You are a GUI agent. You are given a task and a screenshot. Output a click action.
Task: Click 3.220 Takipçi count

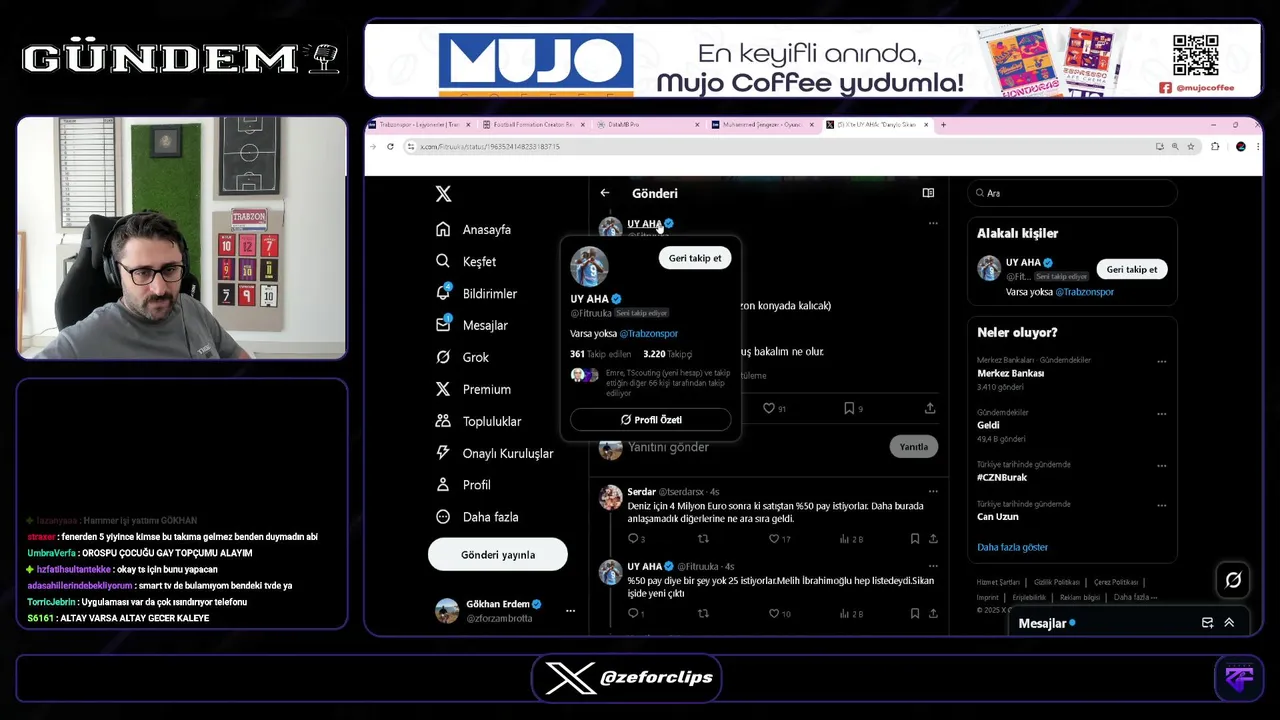(667, 354)
